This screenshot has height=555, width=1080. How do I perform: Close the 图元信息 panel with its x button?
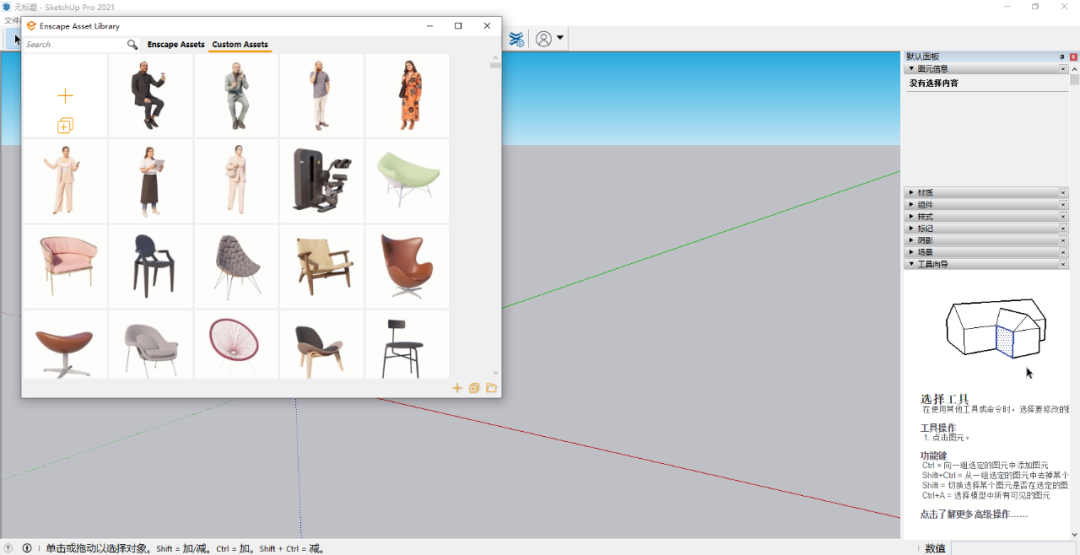1062,69
